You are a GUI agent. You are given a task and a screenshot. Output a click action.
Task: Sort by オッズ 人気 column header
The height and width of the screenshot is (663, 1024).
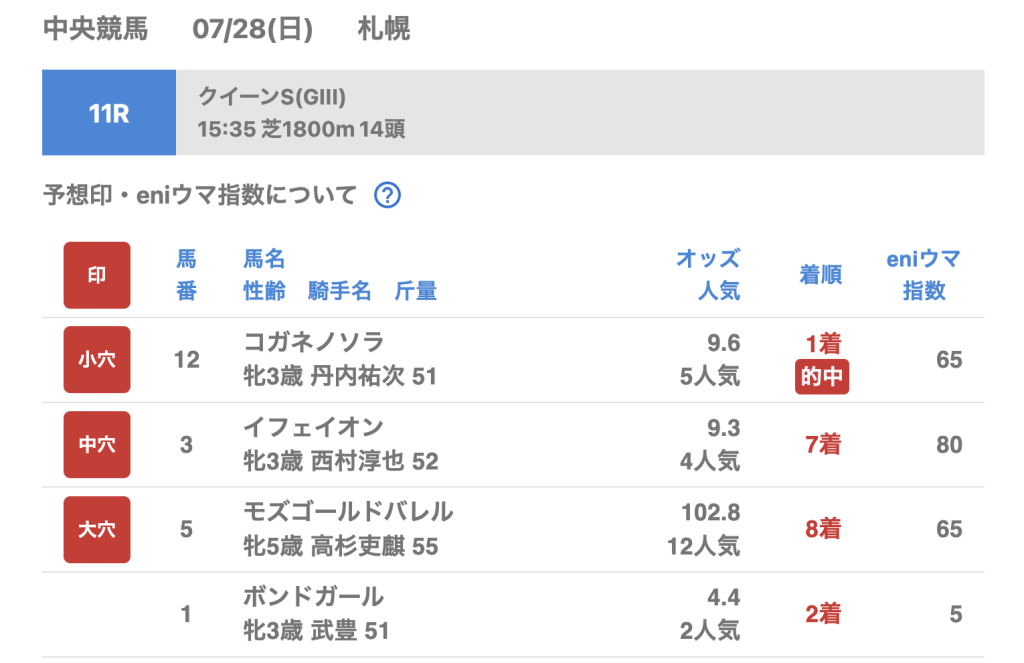point(707,275)
